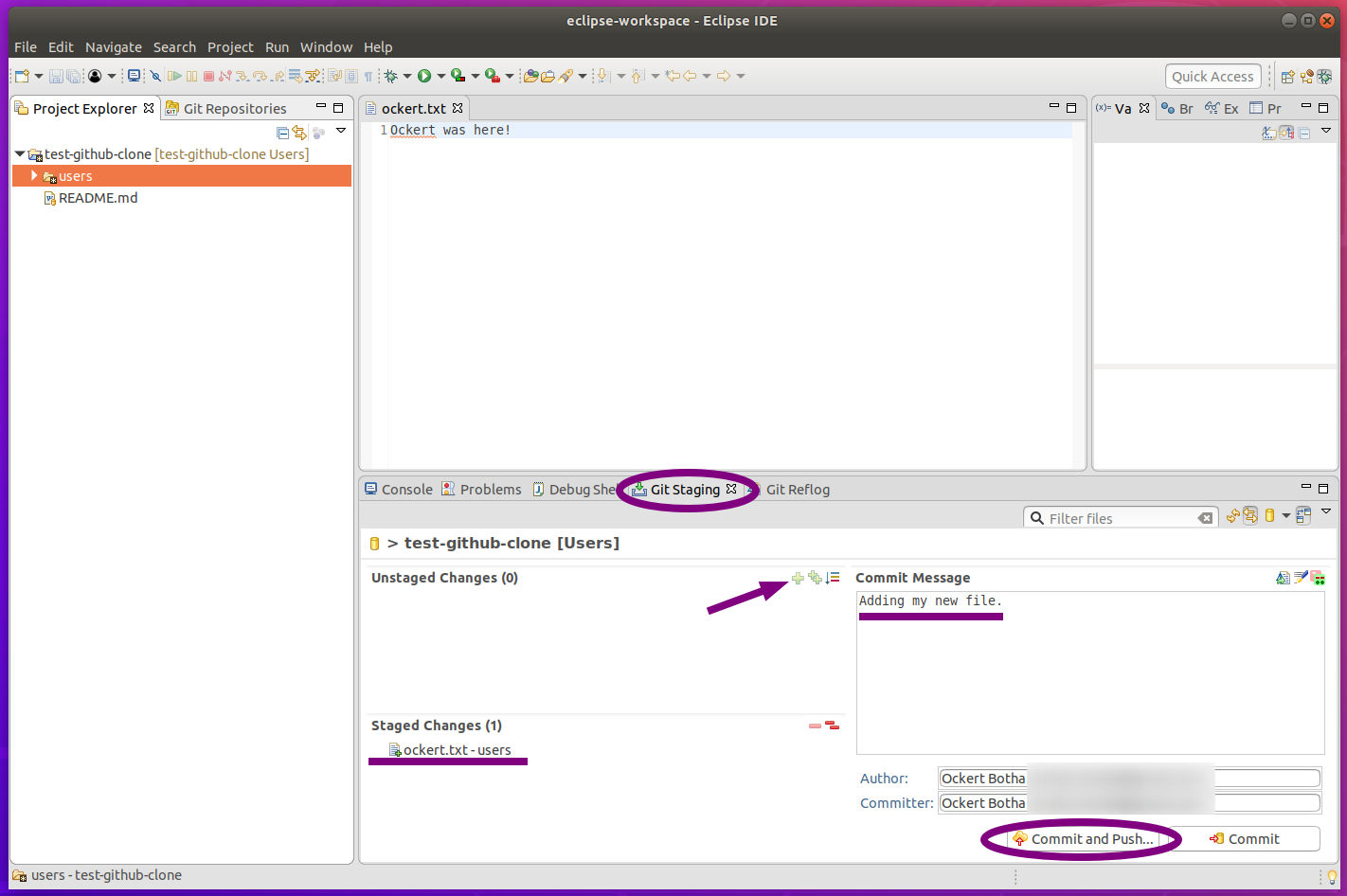Select README.md in Project Explorer

coord(90,198)
